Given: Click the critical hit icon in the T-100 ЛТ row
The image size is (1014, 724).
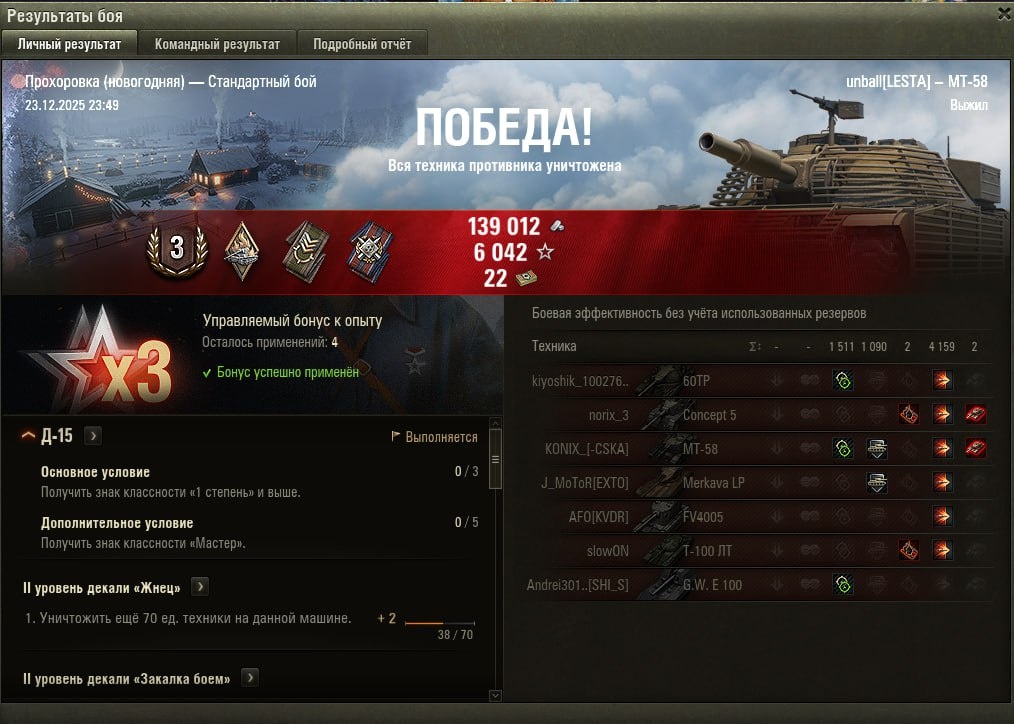Looking at the screenshot, I should tap(909, 550).
